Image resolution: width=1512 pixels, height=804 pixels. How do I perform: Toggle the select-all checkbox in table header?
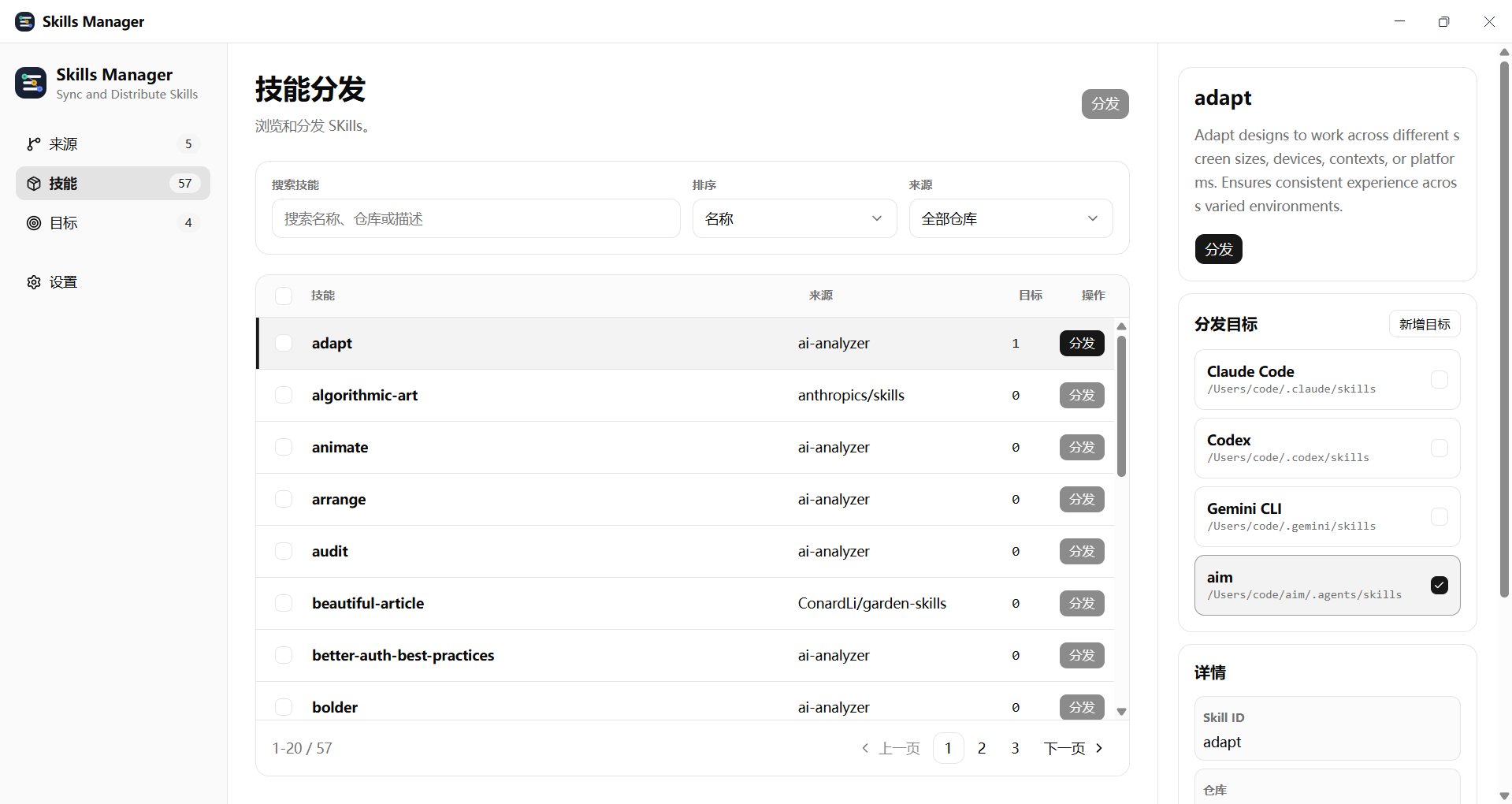pyautogui.click(x=284, y=296)
